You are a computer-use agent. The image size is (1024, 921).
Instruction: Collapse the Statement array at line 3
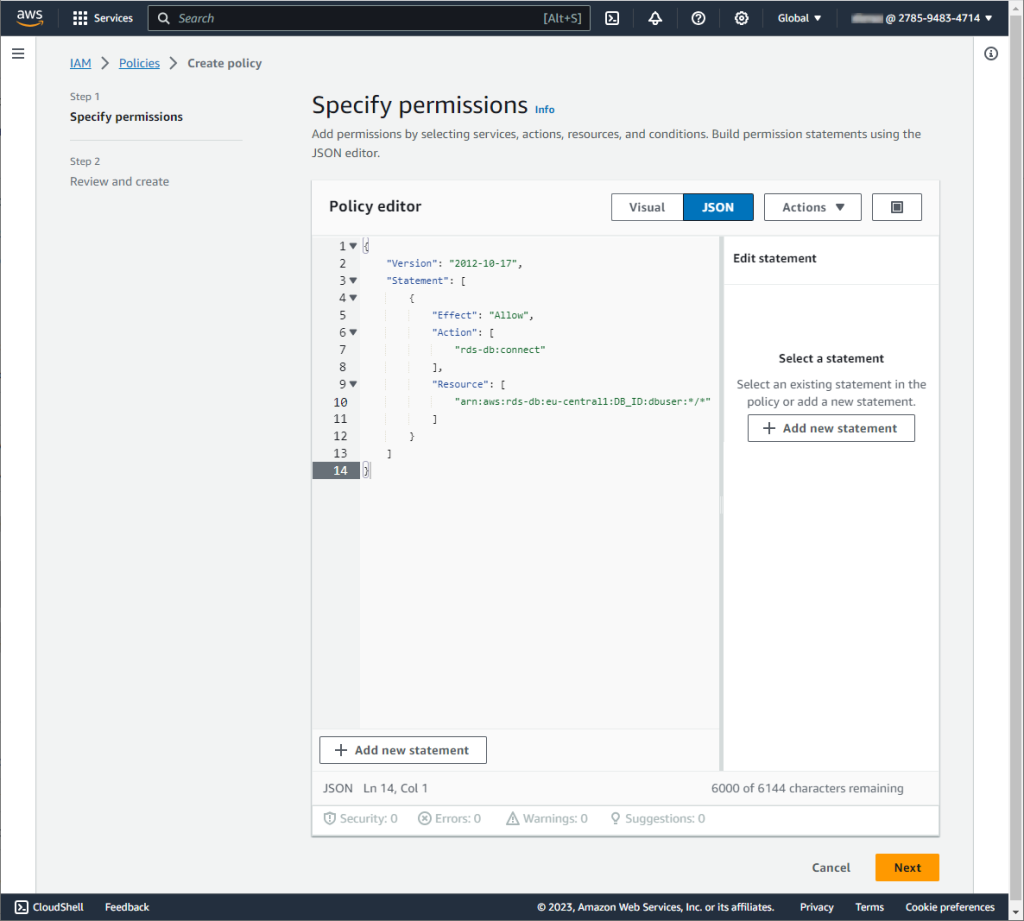[353, 280]
